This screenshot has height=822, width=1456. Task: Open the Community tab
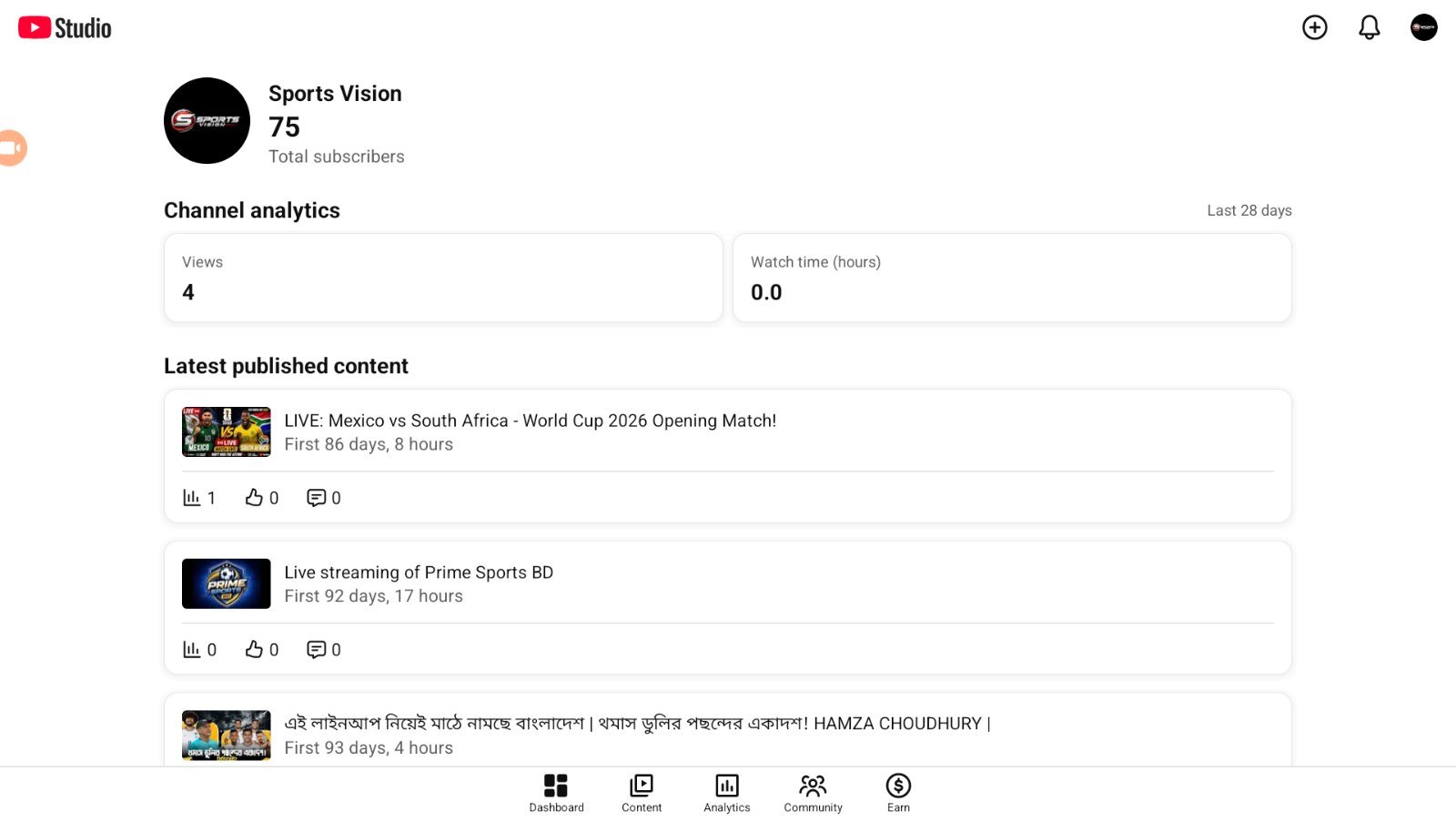813,793
